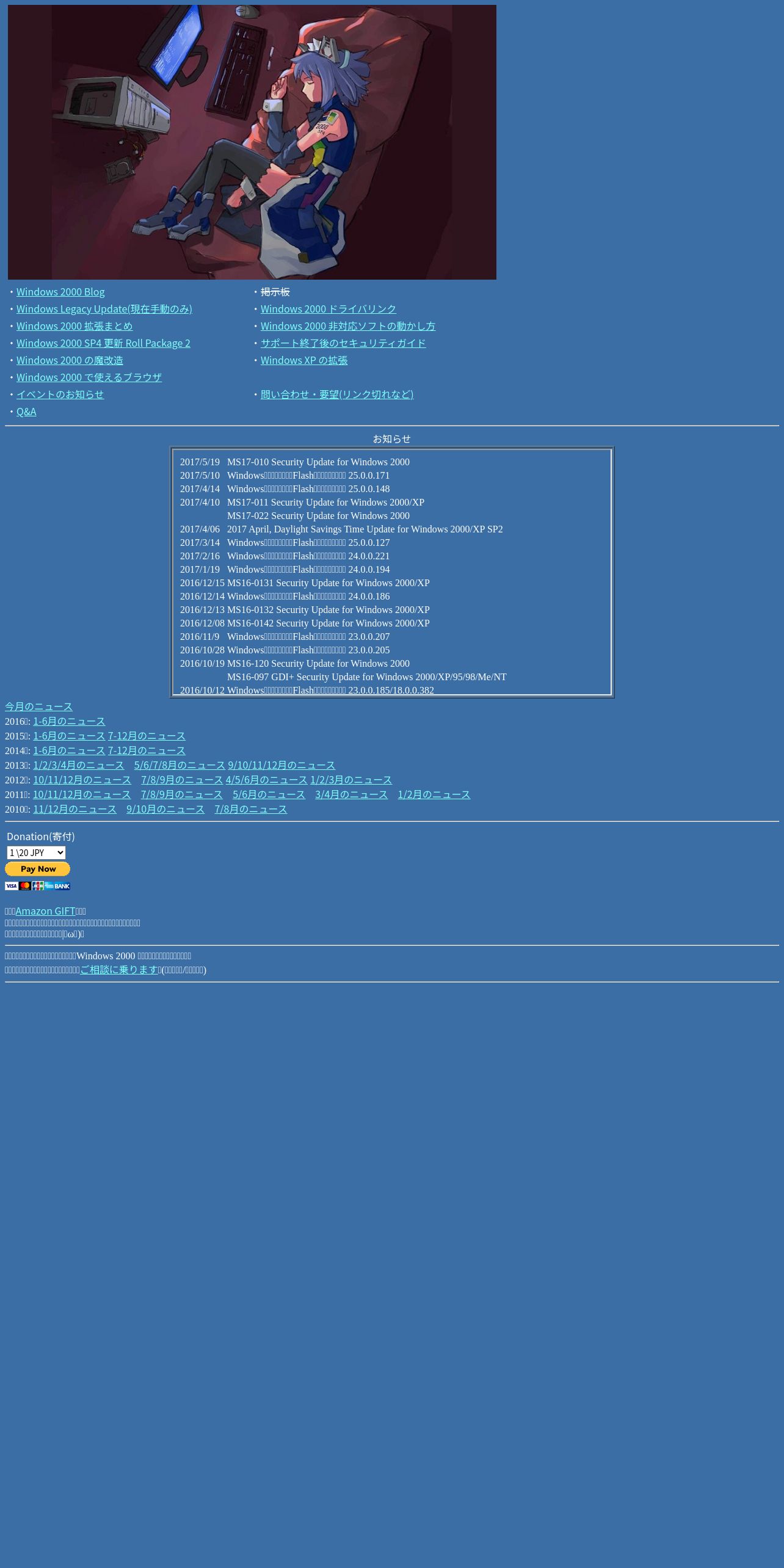Open サポート終了後のセキュリティガイド link
This screenshot has width=784, height=1568.
click(343, 343)
